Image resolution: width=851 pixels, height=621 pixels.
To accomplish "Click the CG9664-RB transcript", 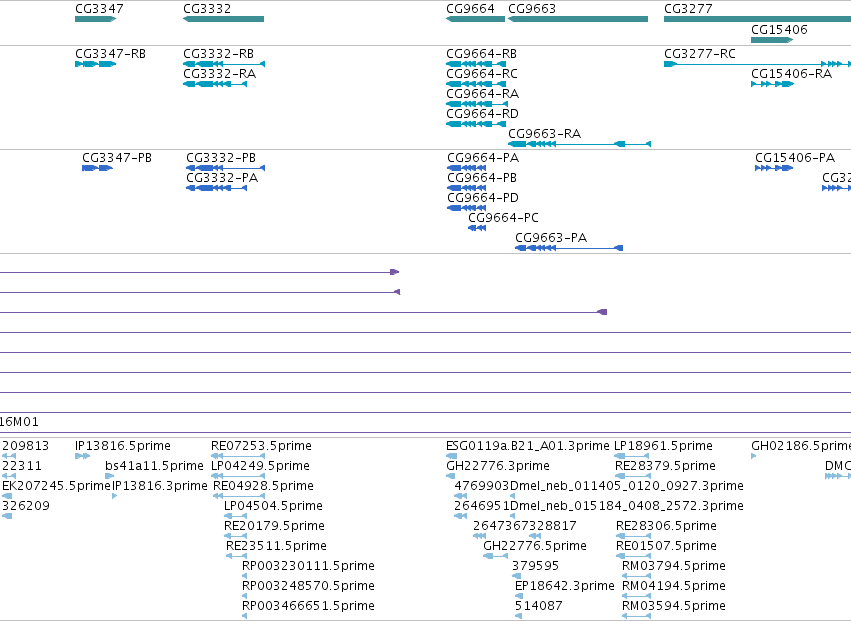I will [x=476, y=64].
